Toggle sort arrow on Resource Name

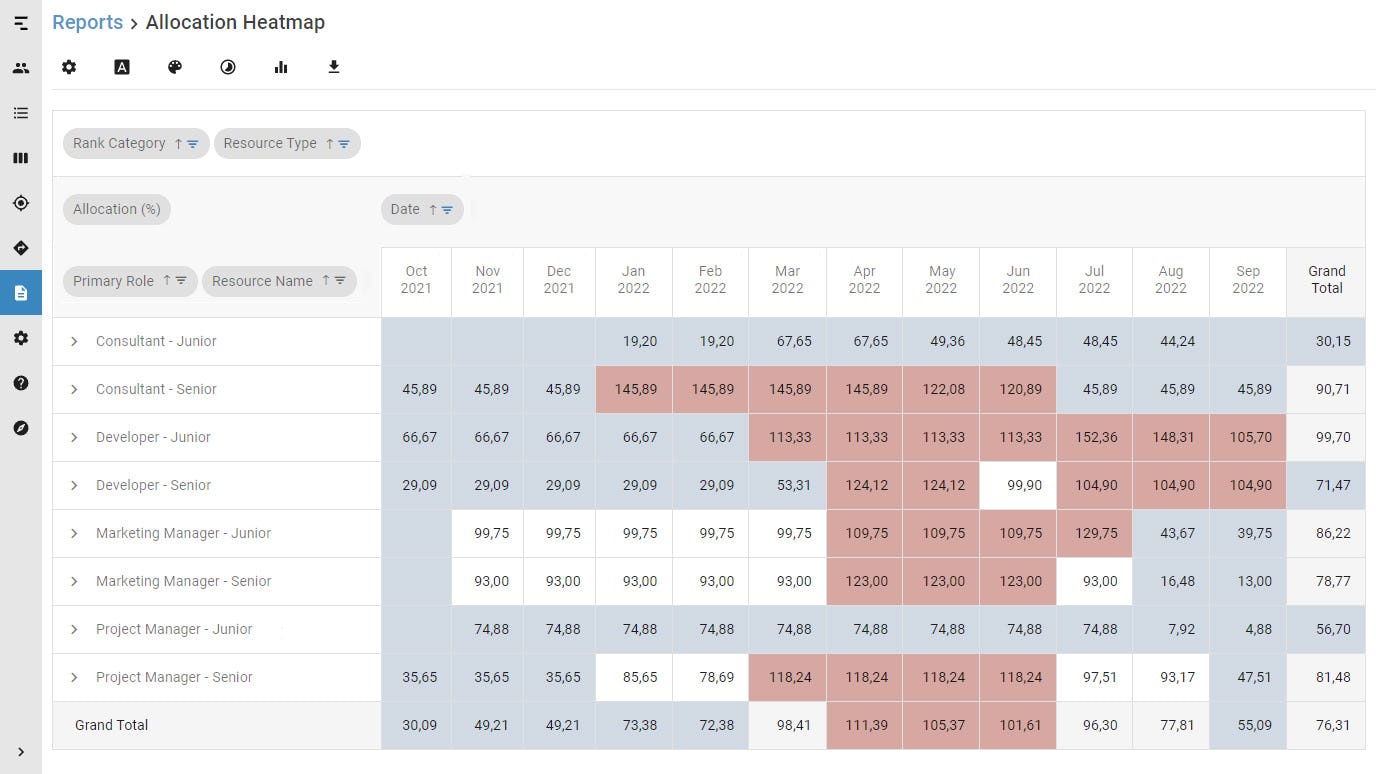(x=326, y=281)
